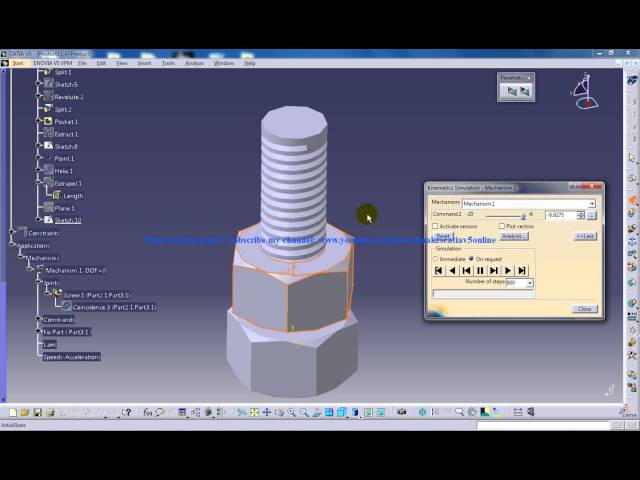Open the Start menu
The width and height of the screenshot is (640, 480).
18,63
